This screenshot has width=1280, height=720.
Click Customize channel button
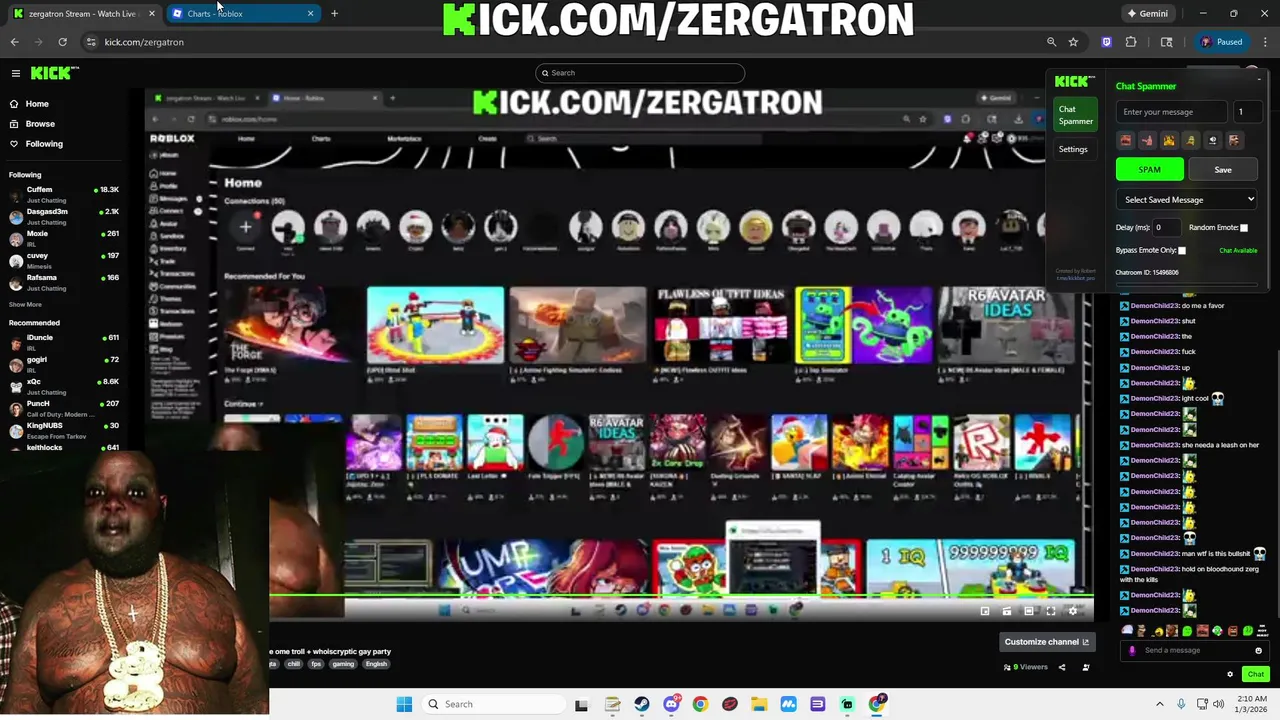(x=1047, y=642)
